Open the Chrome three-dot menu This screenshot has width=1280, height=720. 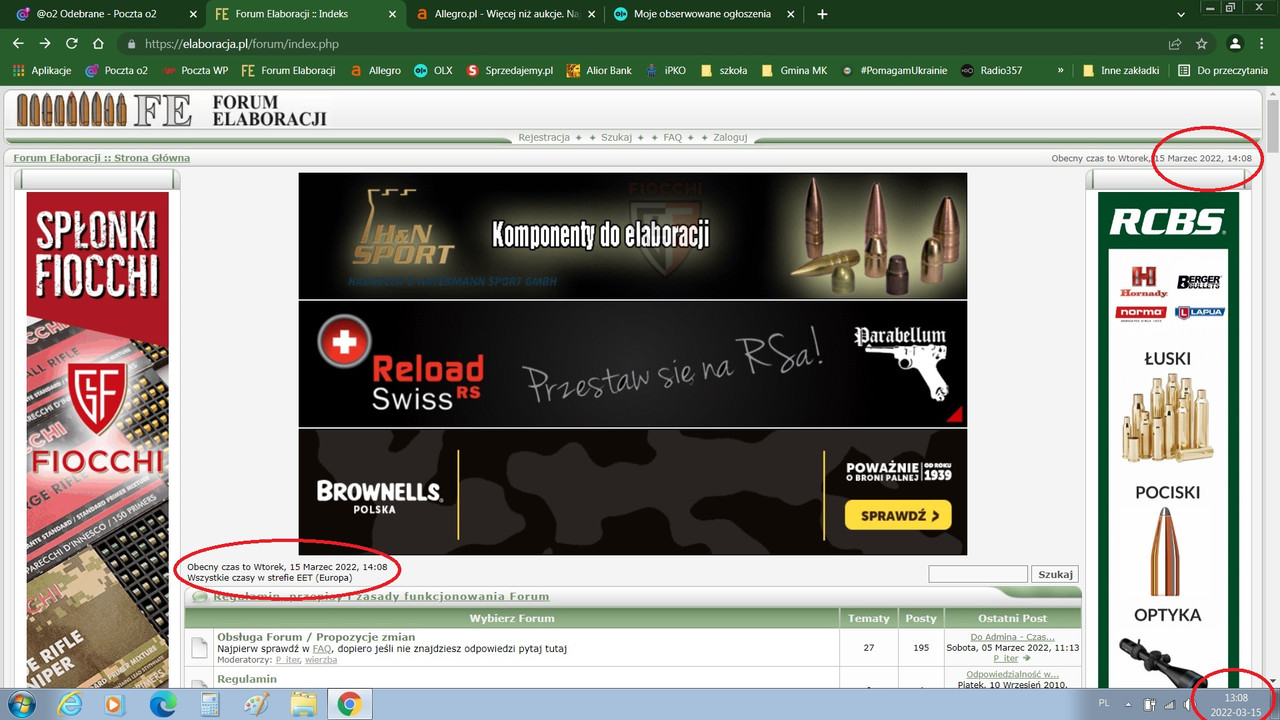click(x=1262, y=44)
